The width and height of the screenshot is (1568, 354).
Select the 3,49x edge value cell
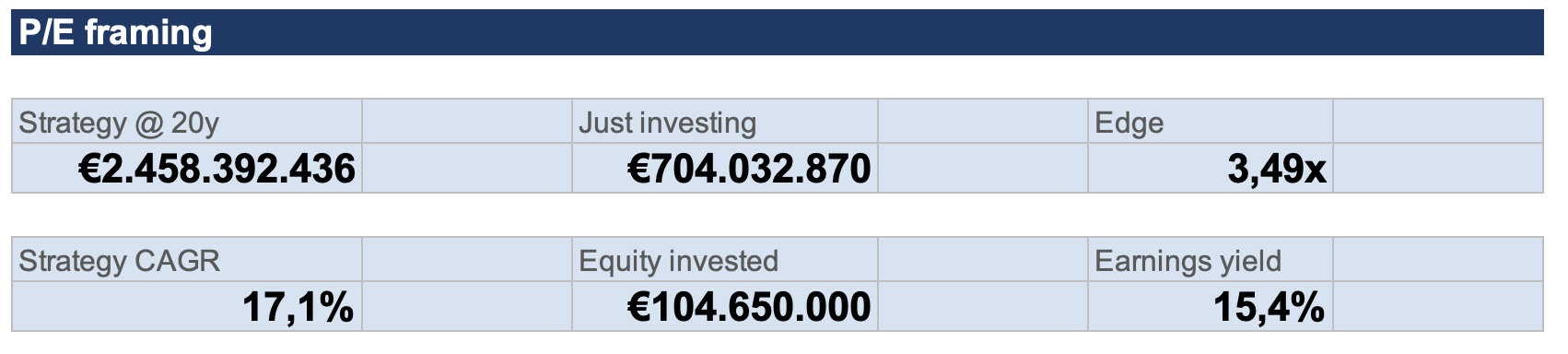[1211, 168]
